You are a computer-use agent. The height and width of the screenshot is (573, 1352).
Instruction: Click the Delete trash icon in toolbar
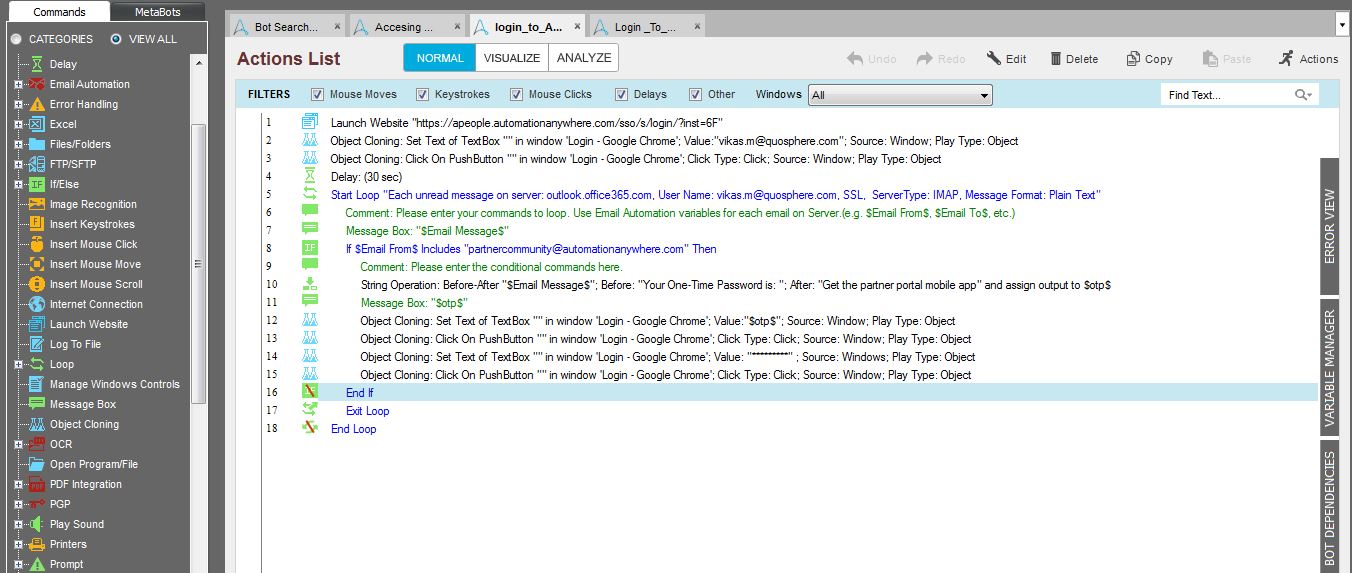click(1056, 59)
